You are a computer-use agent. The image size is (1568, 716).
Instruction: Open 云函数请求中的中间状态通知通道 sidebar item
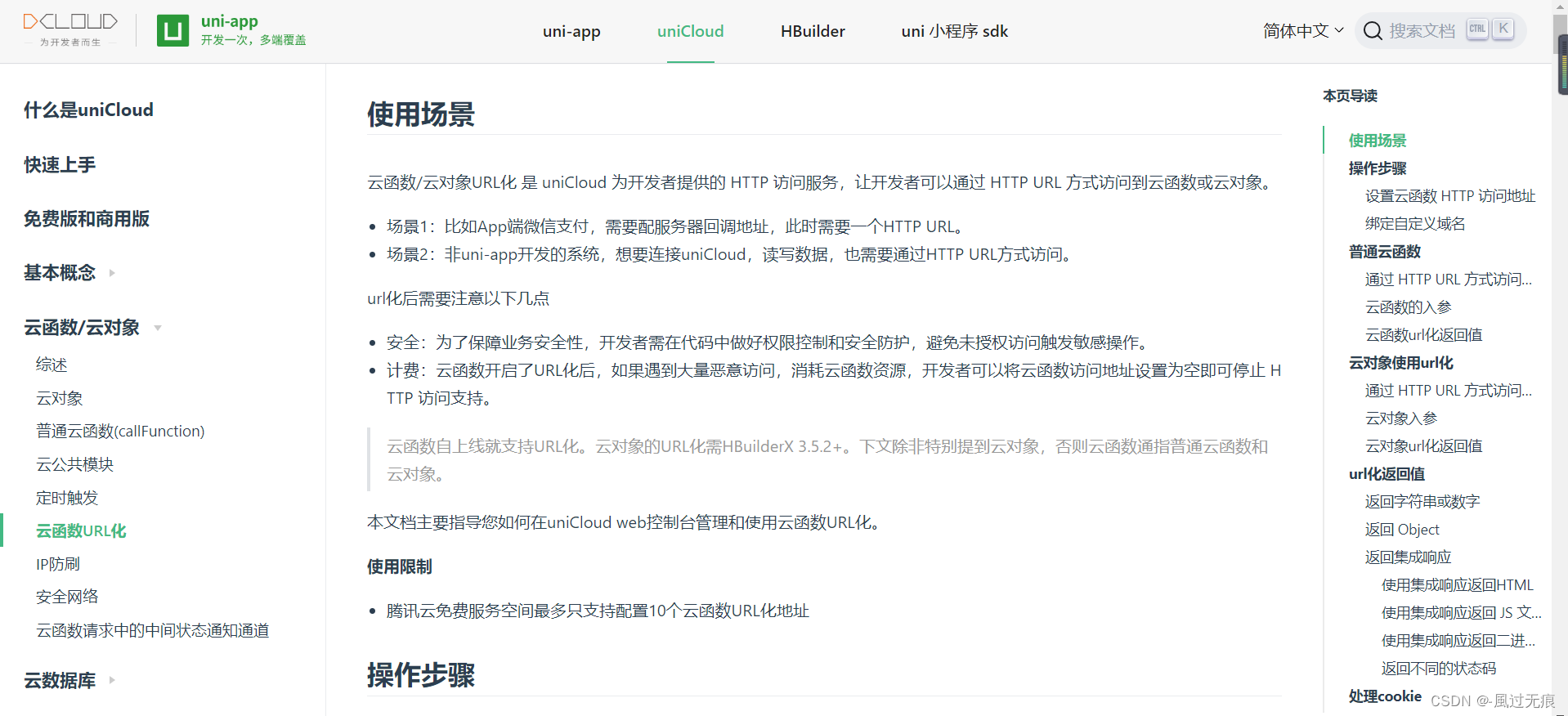tap(152, 630)
